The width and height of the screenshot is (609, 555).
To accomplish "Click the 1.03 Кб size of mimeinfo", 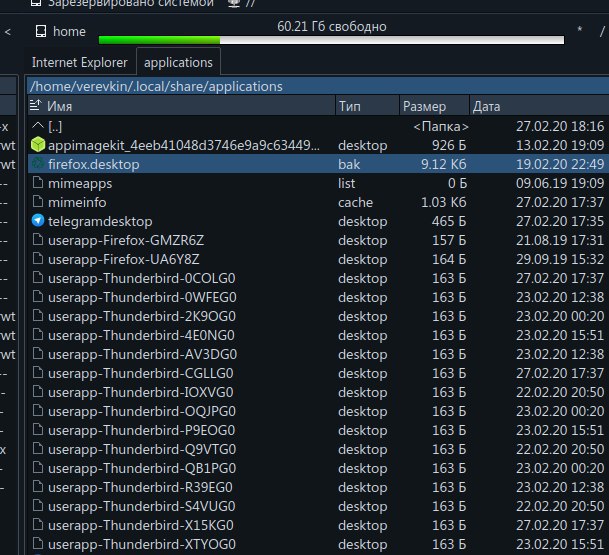I will pos(444,202).
